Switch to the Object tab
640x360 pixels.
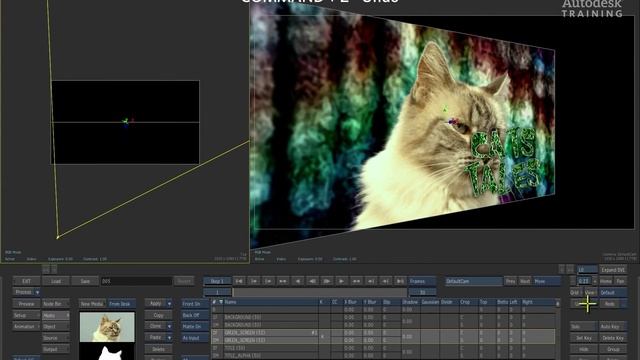(56, 327)
